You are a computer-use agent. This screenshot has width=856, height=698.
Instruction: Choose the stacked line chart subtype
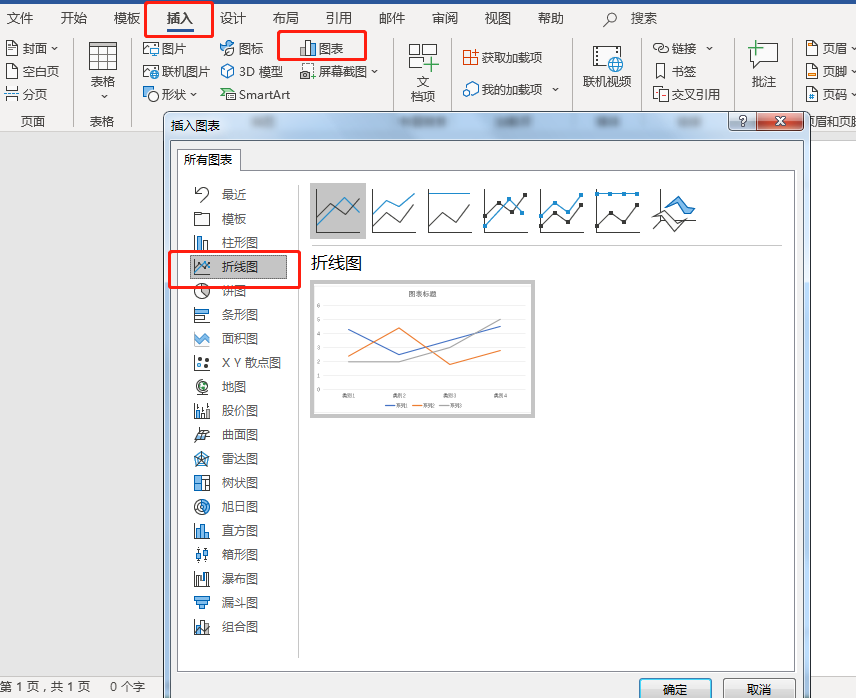394,211
